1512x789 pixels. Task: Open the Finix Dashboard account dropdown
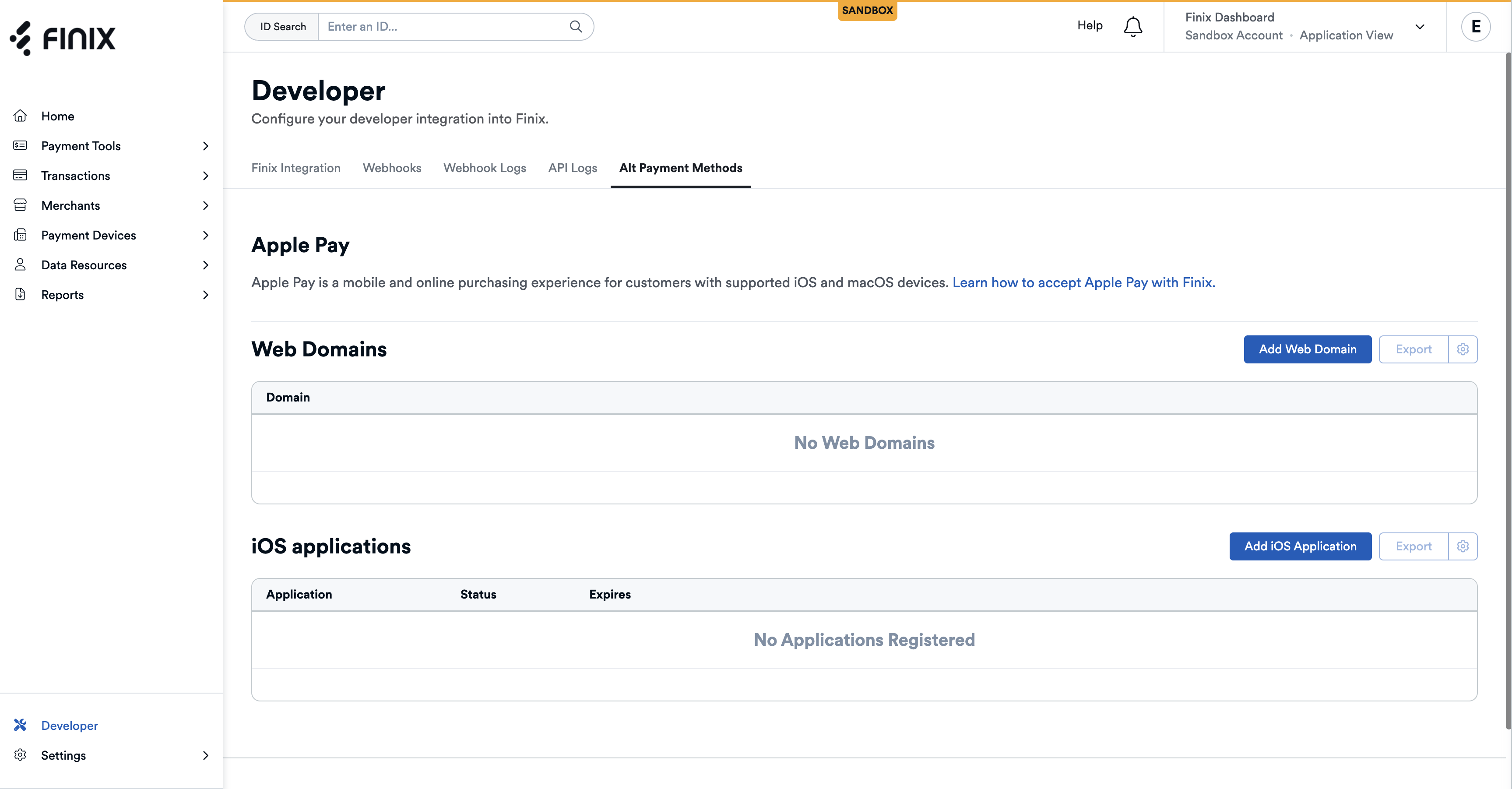point(1305,26)
